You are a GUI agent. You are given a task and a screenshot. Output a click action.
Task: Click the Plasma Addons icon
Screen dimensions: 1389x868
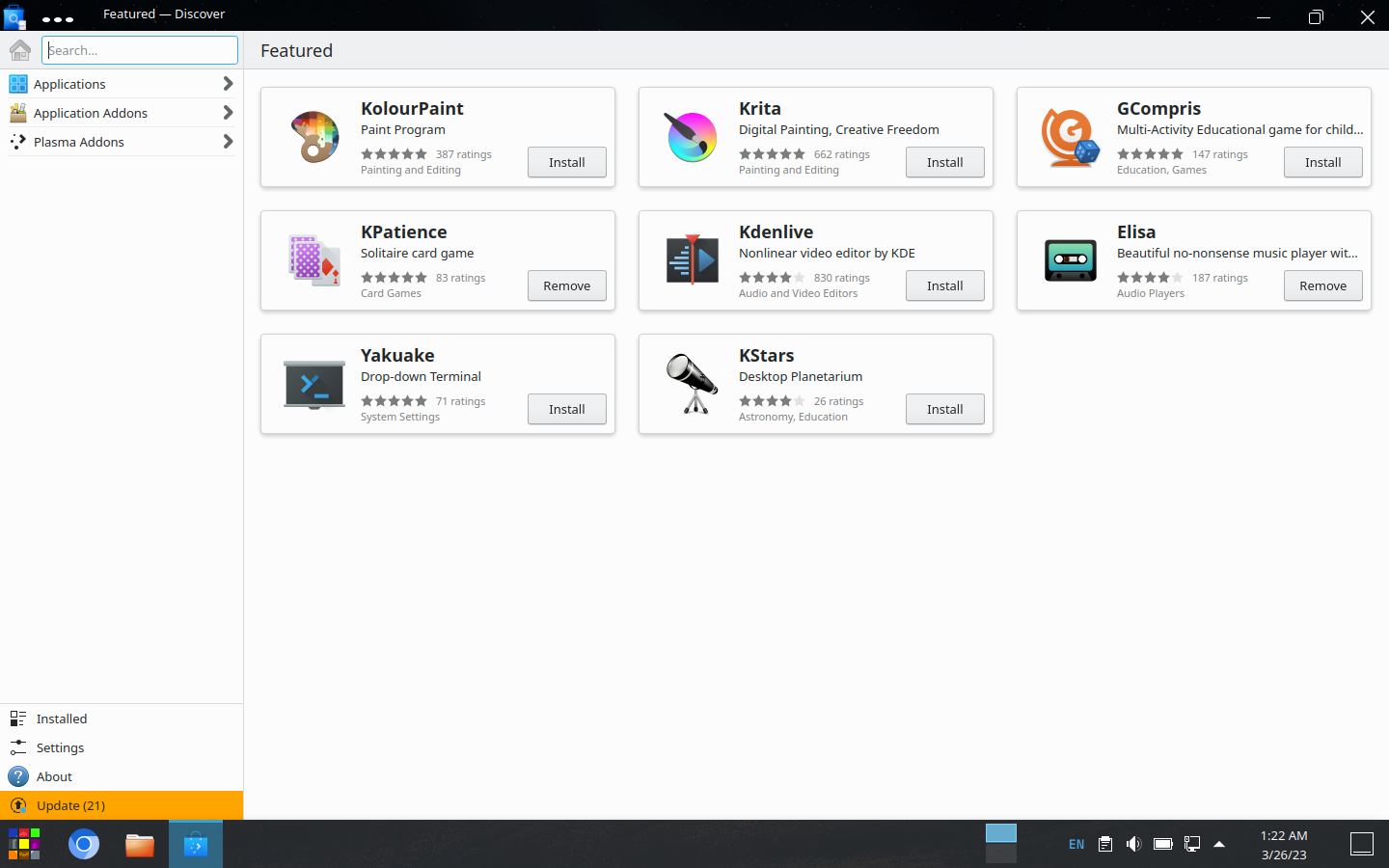pyautogui.click(x=18, y=142)
